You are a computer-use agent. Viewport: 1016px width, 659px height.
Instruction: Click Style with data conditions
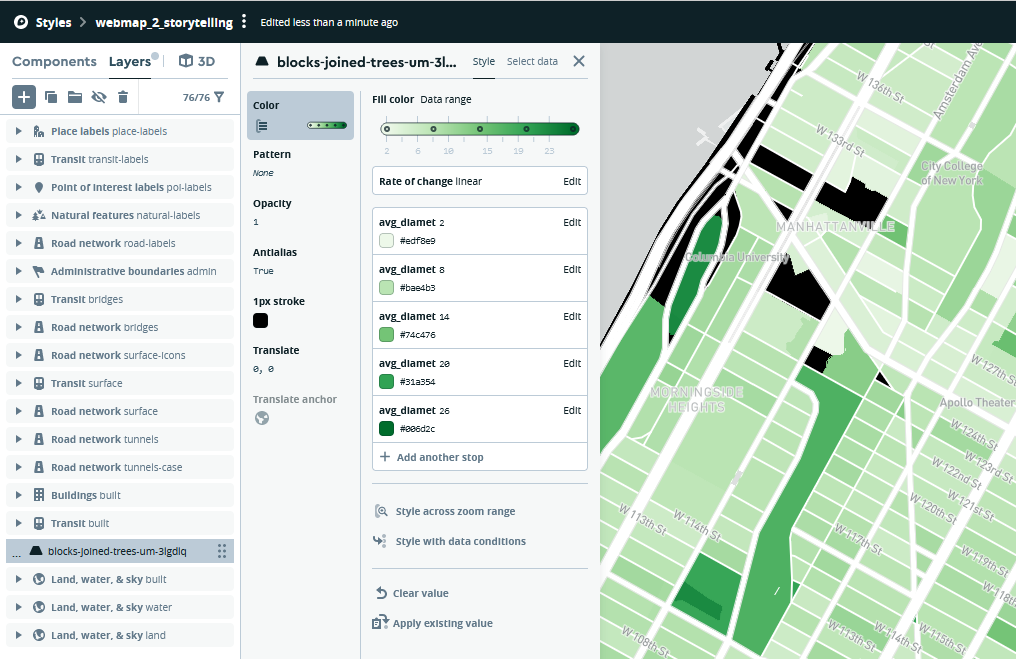point(460,541)
